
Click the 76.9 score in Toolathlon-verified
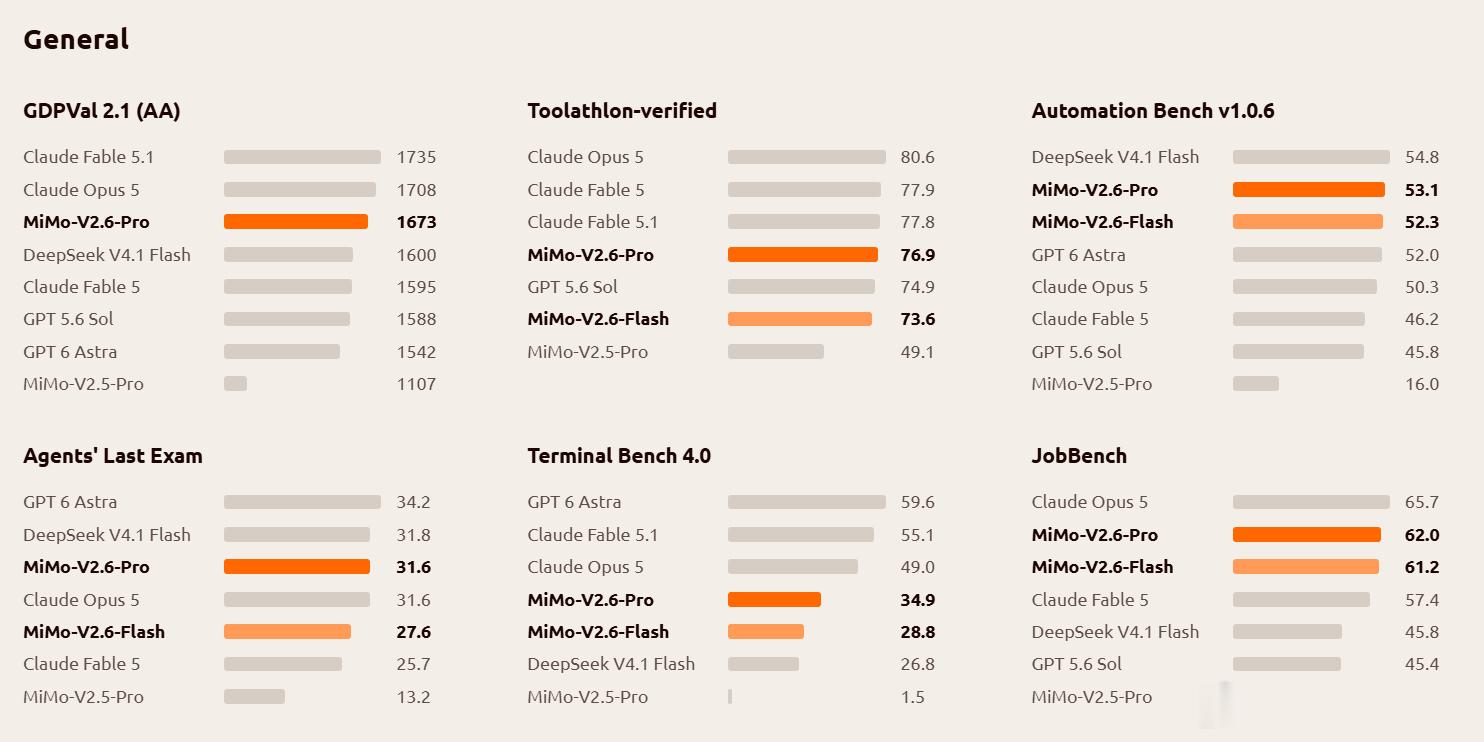click(x=917, y=255)
